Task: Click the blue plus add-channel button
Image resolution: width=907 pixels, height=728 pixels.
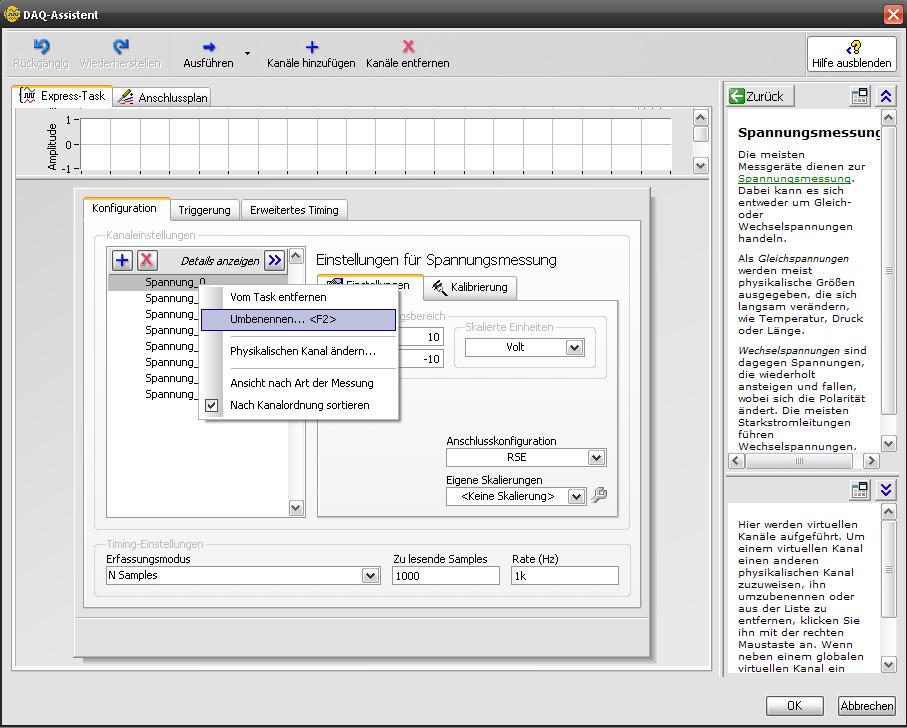Action: click(122, 260)
